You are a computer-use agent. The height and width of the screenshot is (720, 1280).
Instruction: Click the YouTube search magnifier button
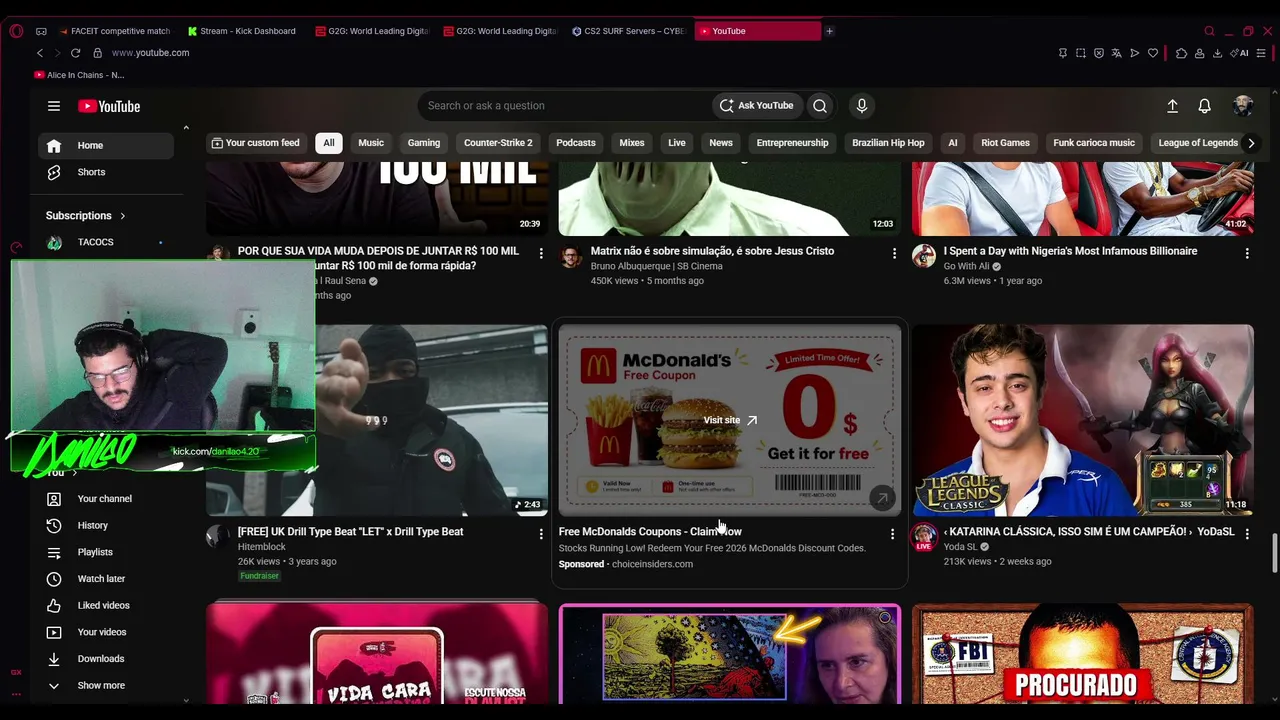[820, 106]
